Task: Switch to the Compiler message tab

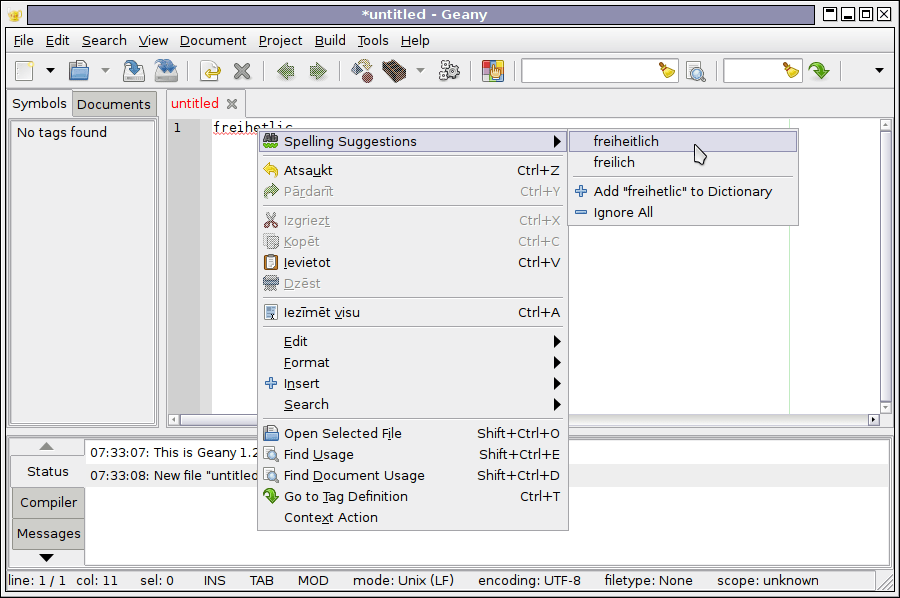Action: click(48, 503)
